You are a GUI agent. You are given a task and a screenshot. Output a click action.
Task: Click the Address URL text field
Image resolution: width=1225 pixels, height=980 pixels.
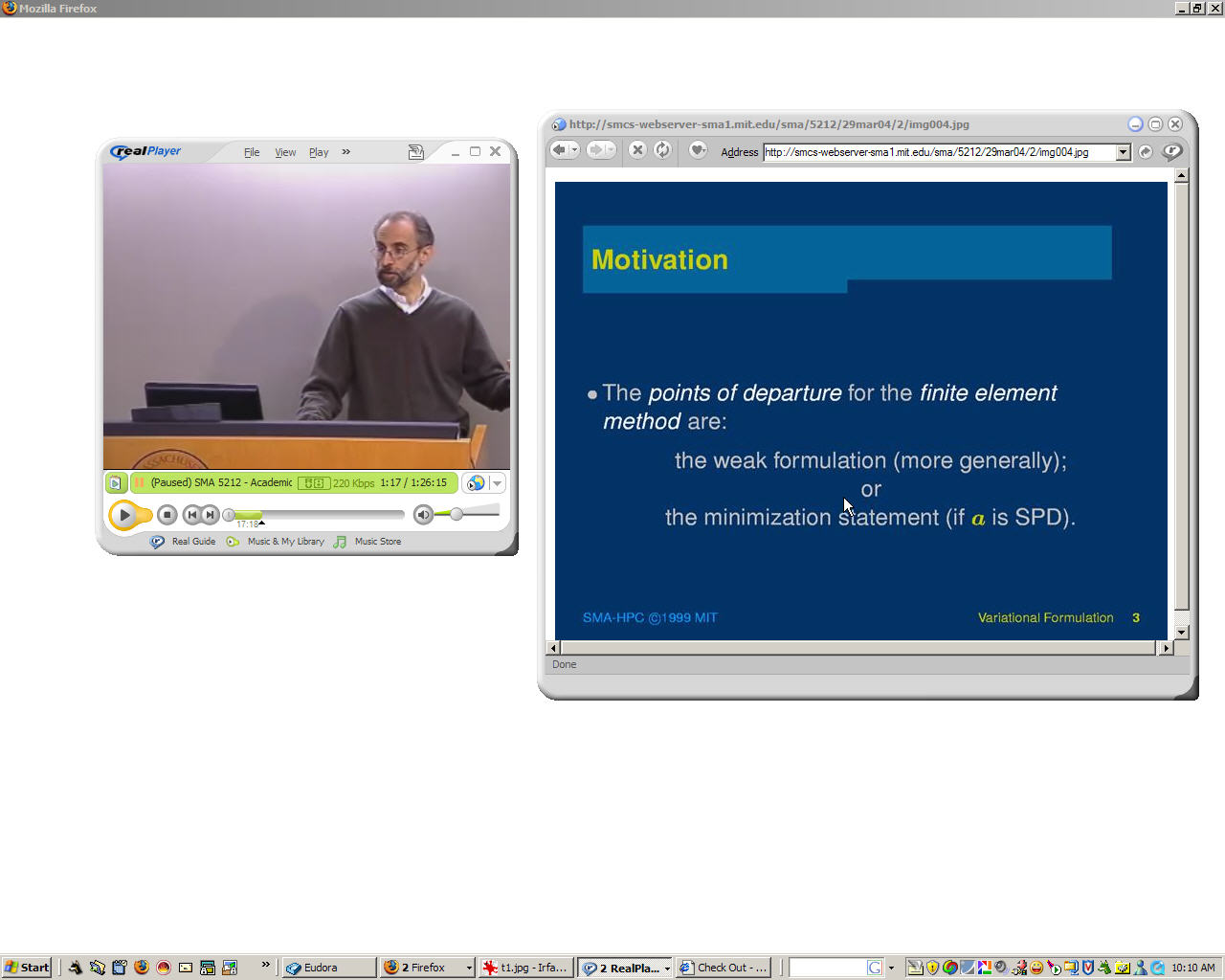tap(938, 152)
